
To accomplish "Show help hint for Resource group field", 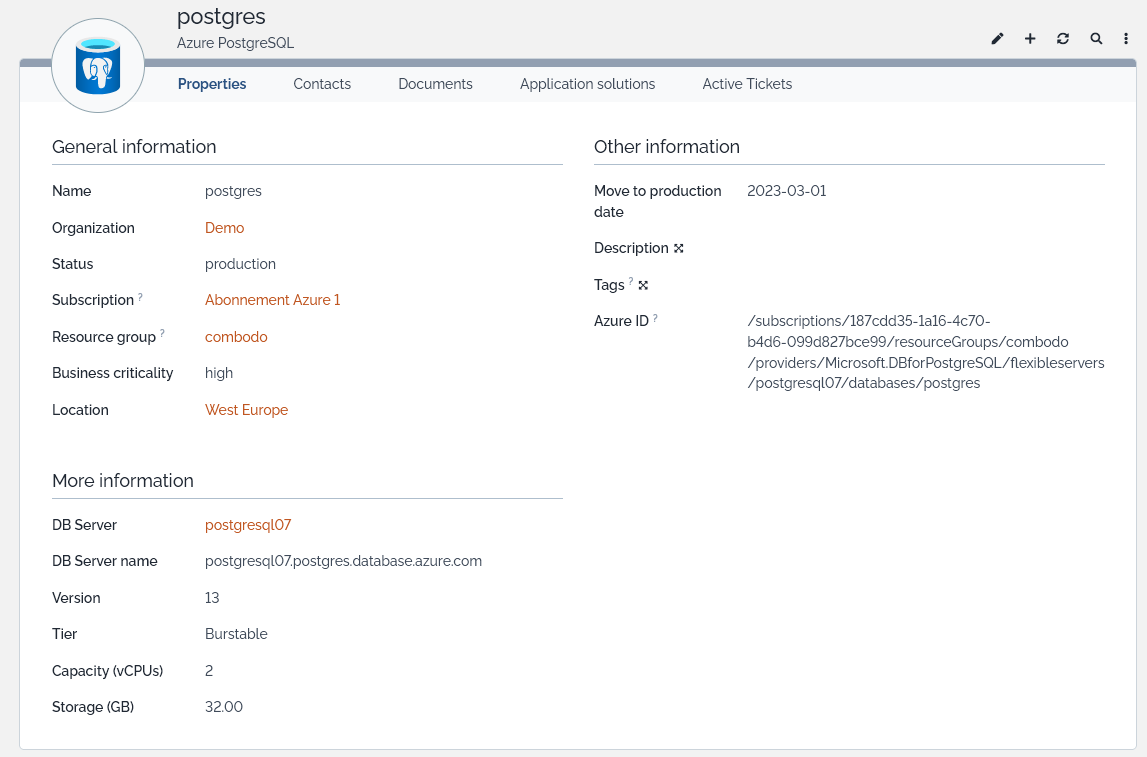I will tap(162, 333).
